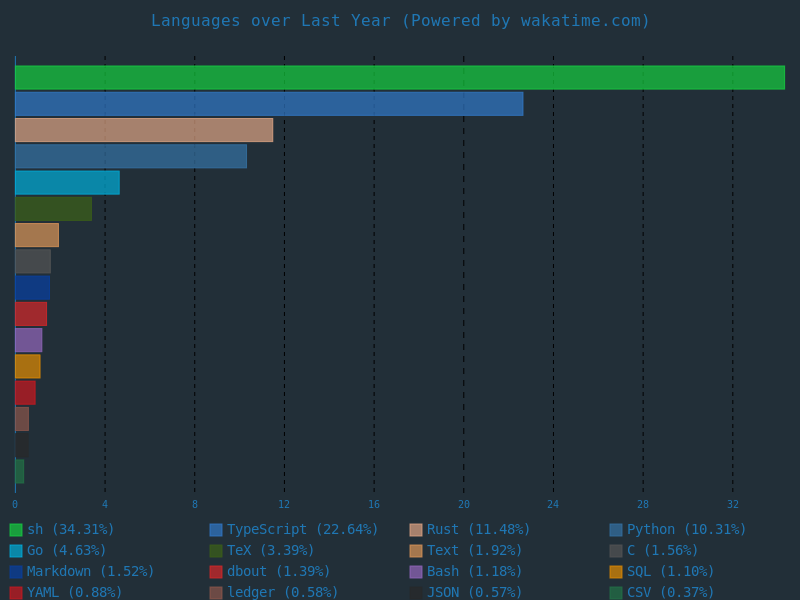Select the purple Bash bar in chart

click(x=28, y=340)
